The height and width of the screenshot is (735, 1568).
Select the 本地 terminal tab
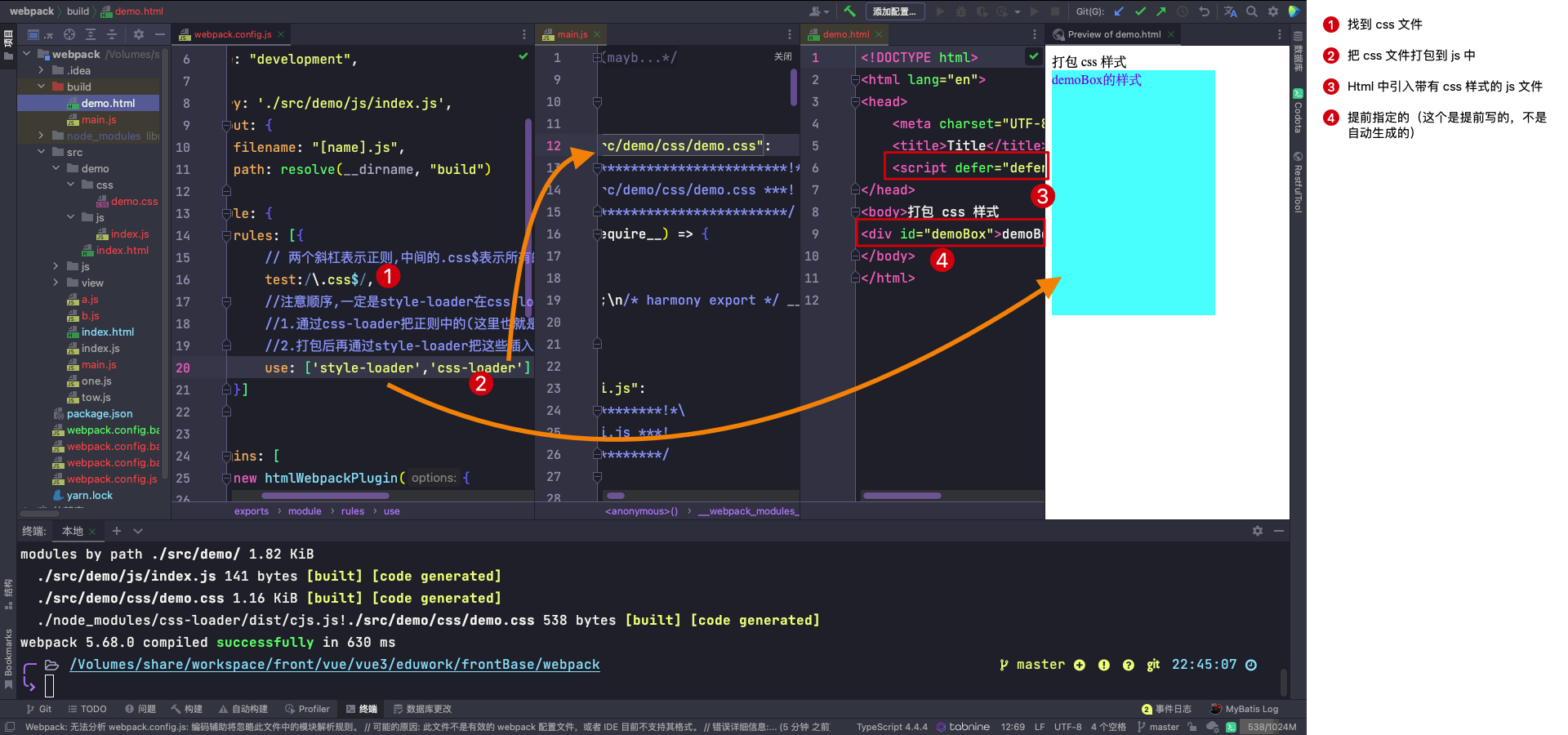[72, 531]
